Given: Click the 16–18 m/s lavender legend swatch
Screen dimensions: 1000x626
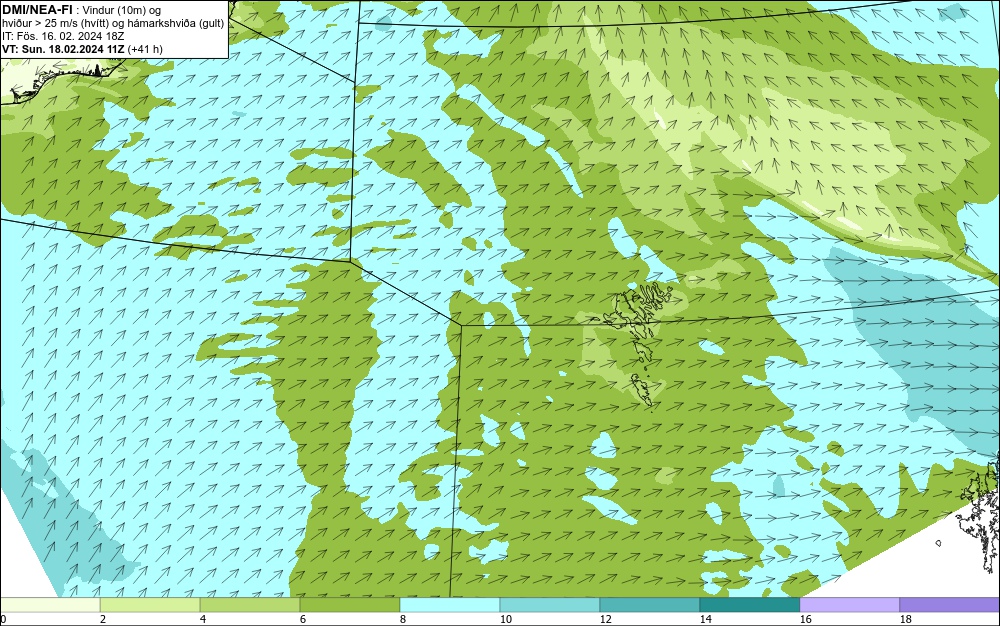Looking at the screenshot, I should tap(849, 605).
